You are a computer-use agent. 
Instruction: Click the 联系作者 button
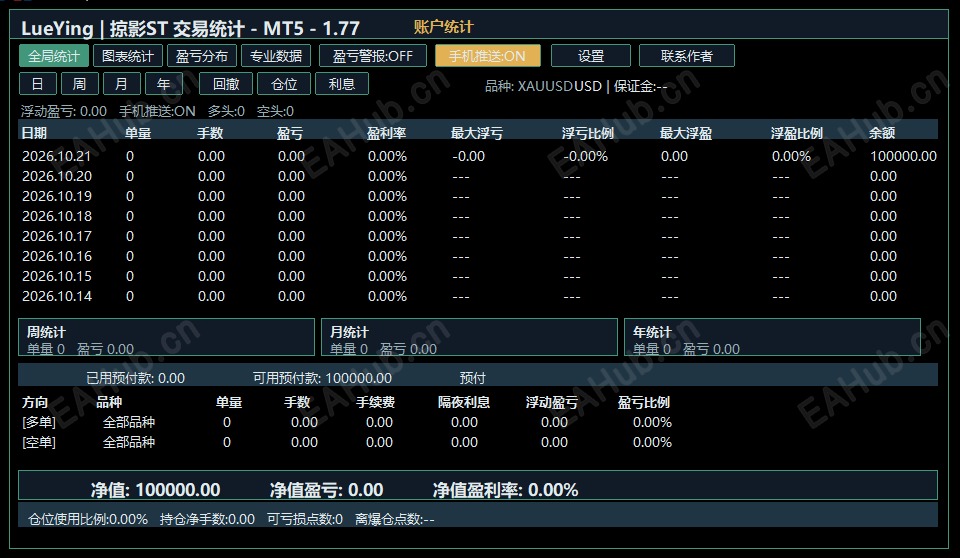pyautogui.click(x=687, y=56)
